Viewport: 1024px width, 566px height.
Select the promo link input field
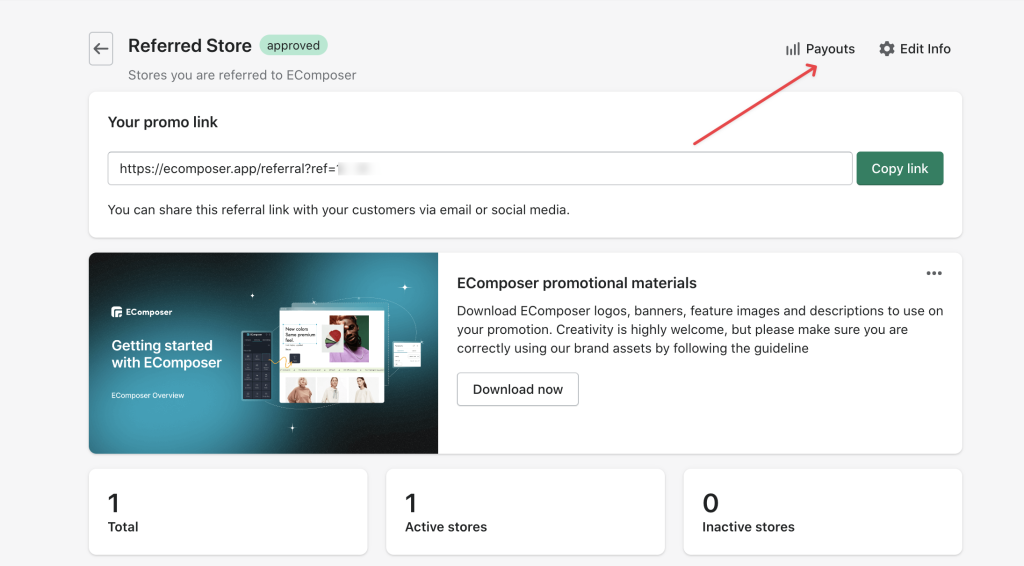pyautogui.click(x=480, y=168)
